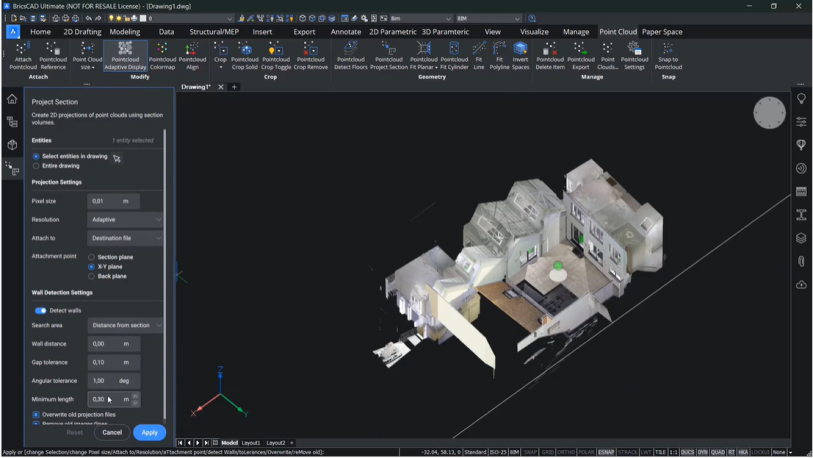Choose the Entire drawing radio option
813x458 pixels.
(x=37, y=166)
